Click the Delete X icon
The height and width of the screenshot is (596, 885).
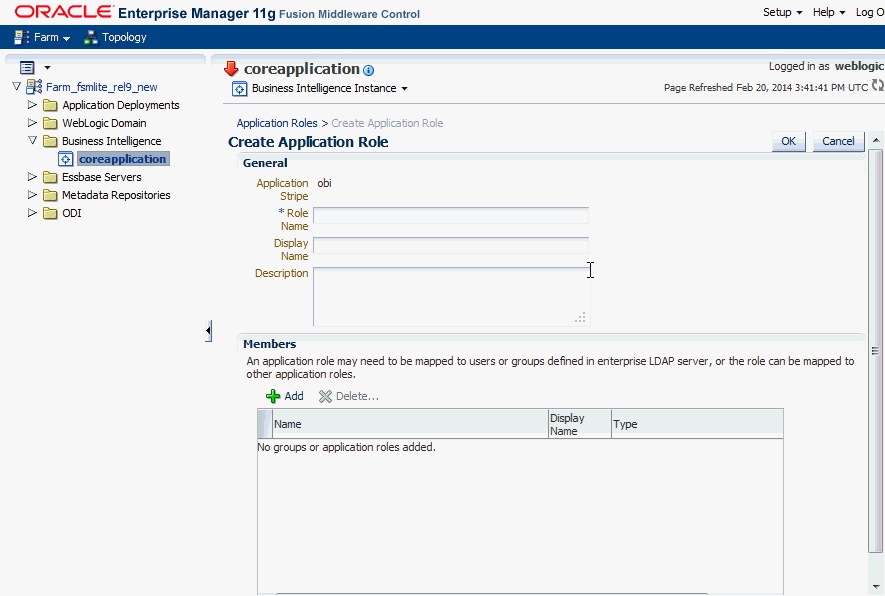tap(325, 396)
